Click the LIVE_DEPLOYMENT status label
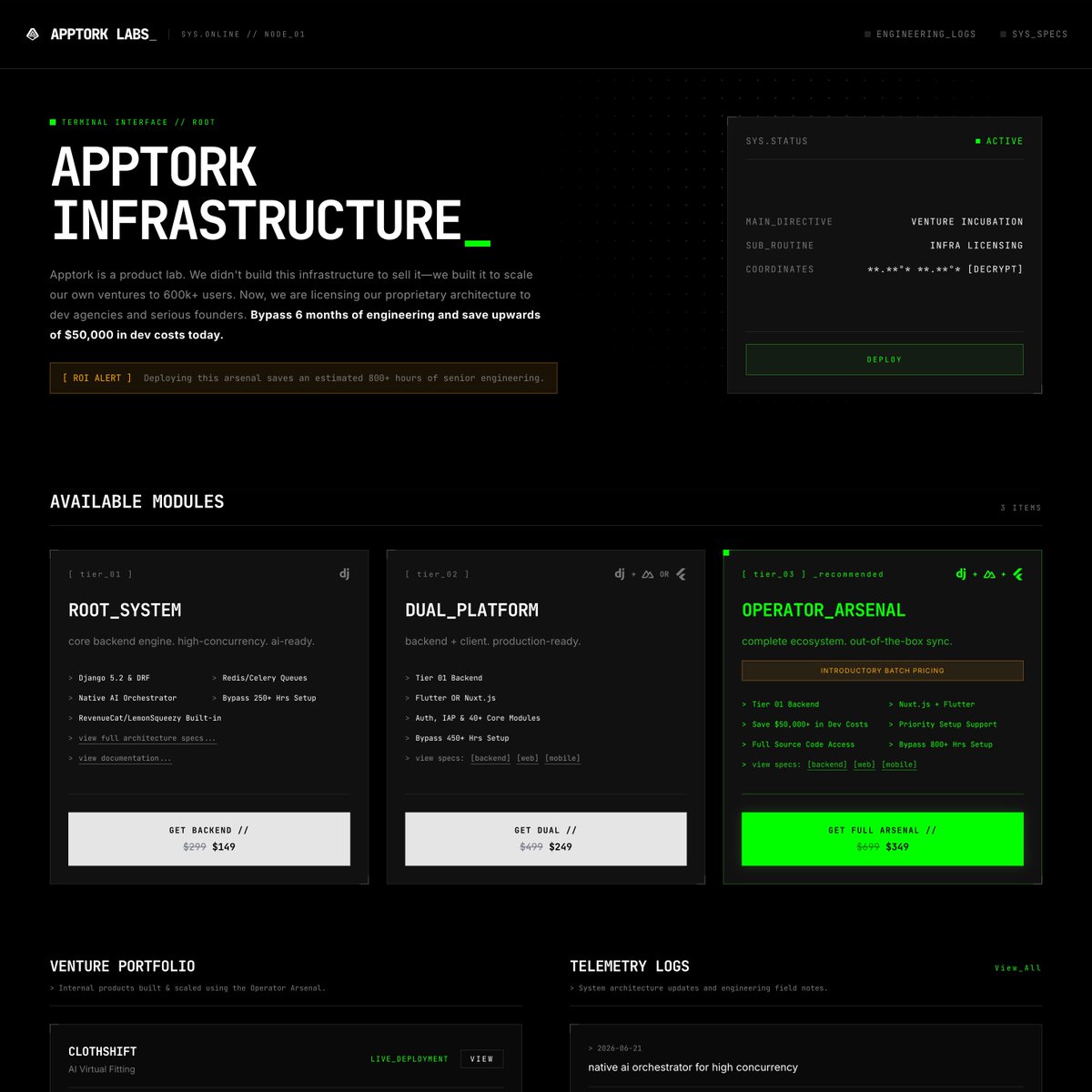The width and height of the screenshot is (1092, 1092). coord(409,1059)
